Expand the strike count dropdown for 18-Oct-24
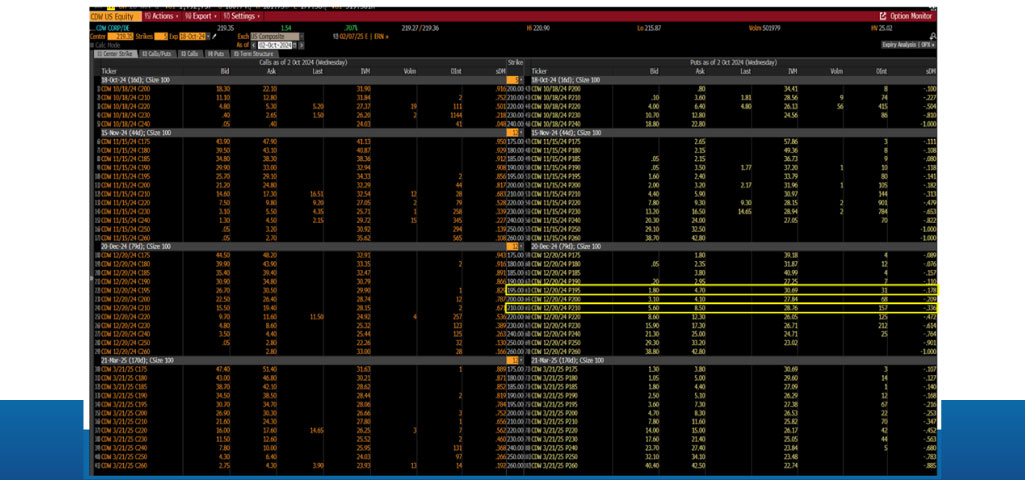This screenshot has width=1025, height=480. (516, 80)
